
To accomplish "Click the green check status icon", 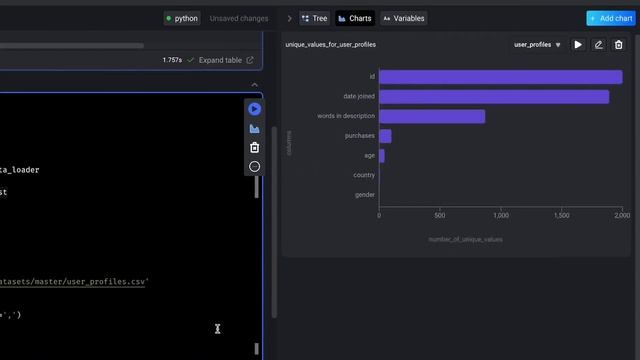I will point(190,60).
